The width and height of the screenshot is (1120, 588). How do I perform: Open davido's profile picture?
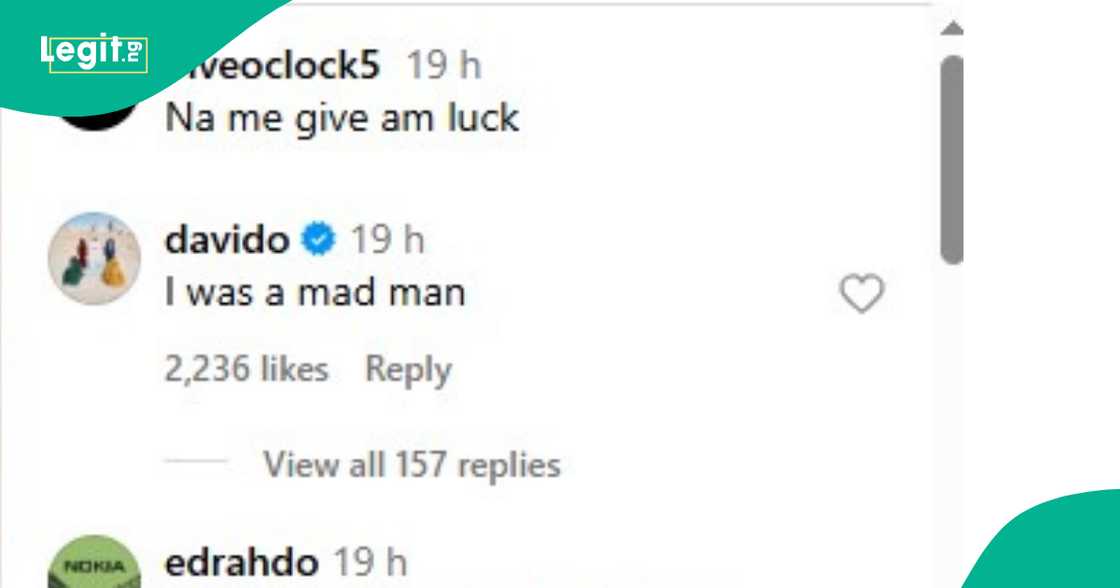coord(94,259)
